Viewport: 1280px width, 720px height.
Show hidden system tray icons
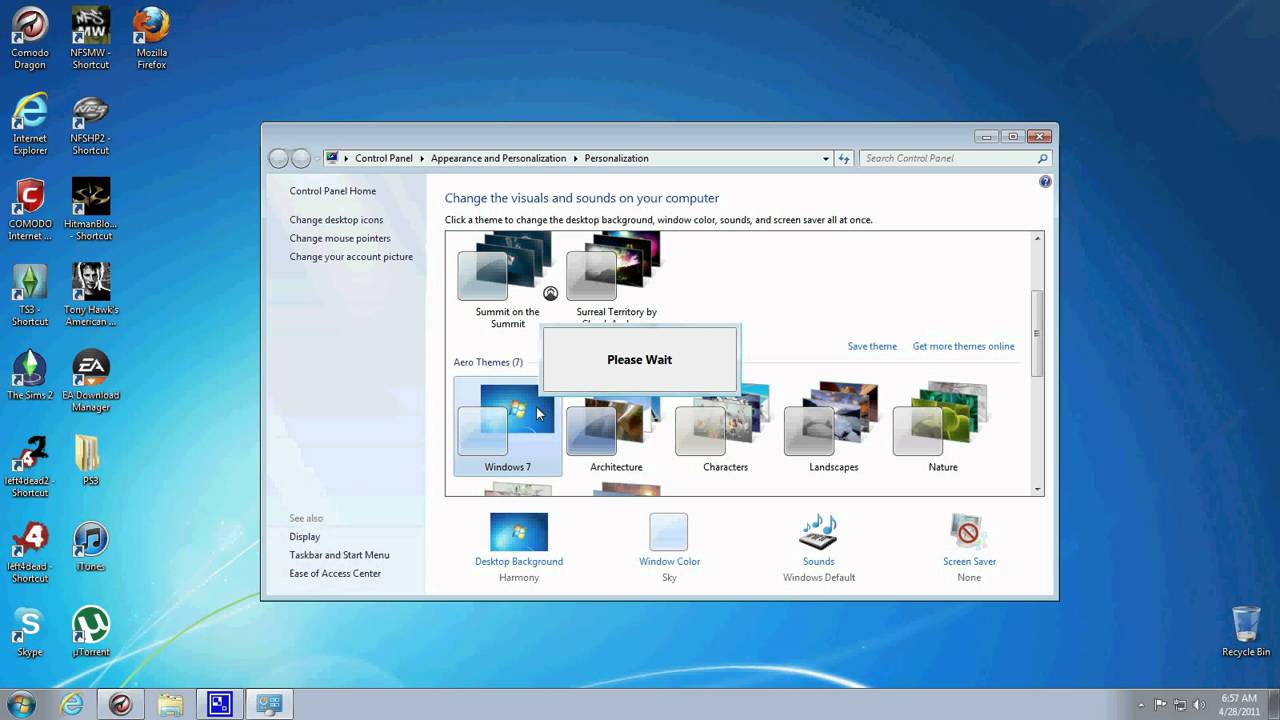click(1141, 705)
